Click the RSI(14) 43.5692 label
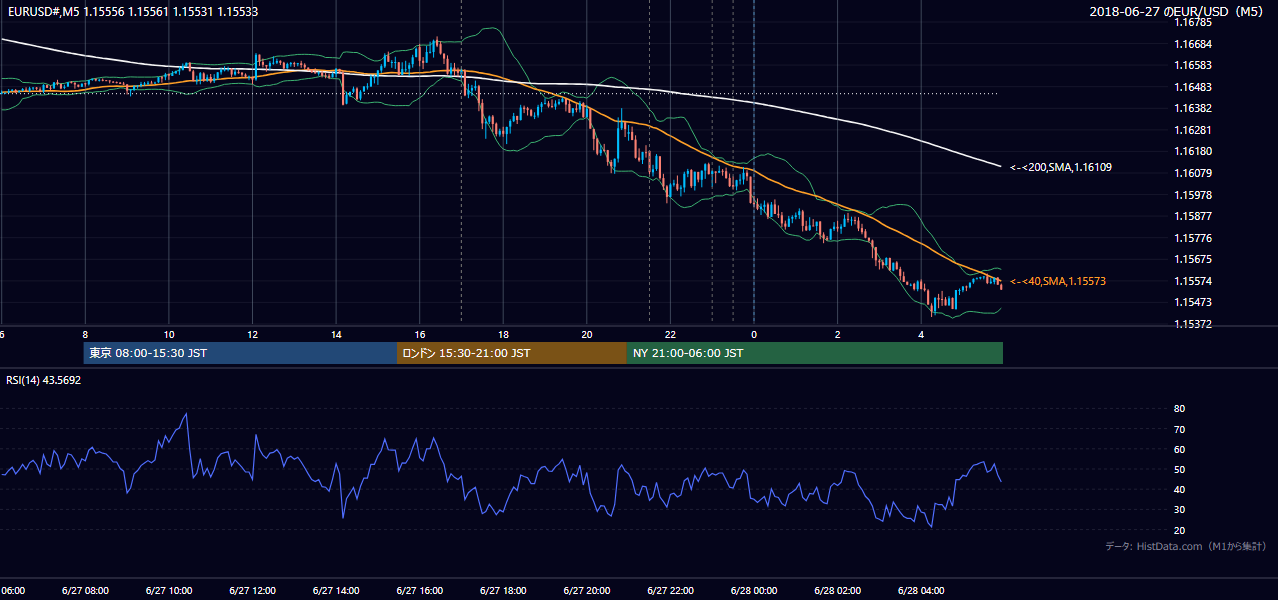 point(44,380)
